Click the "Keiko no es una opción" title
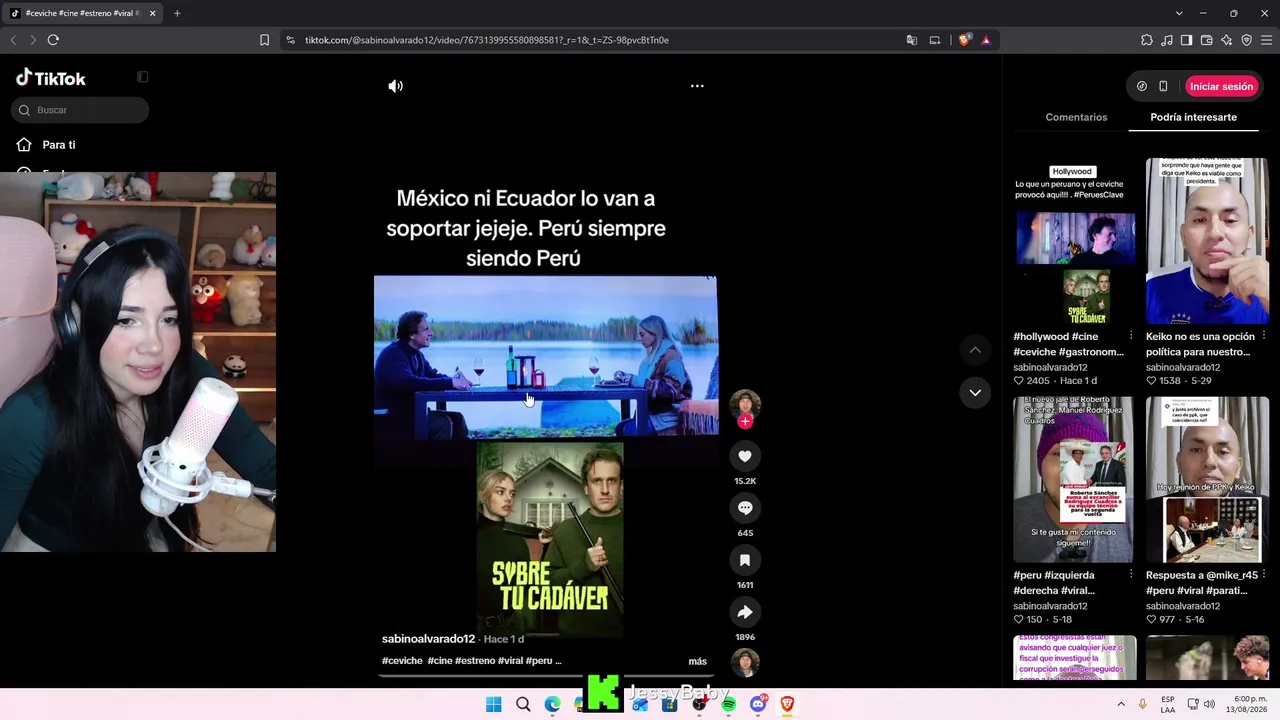Screen dimensions: 1280x720 tap(1200, 344)
